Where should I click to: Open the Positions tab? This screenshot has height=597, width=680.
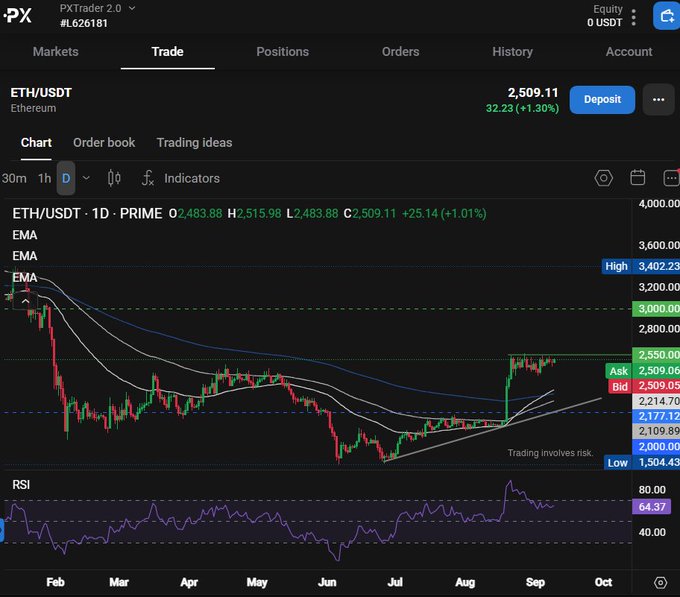282,52
